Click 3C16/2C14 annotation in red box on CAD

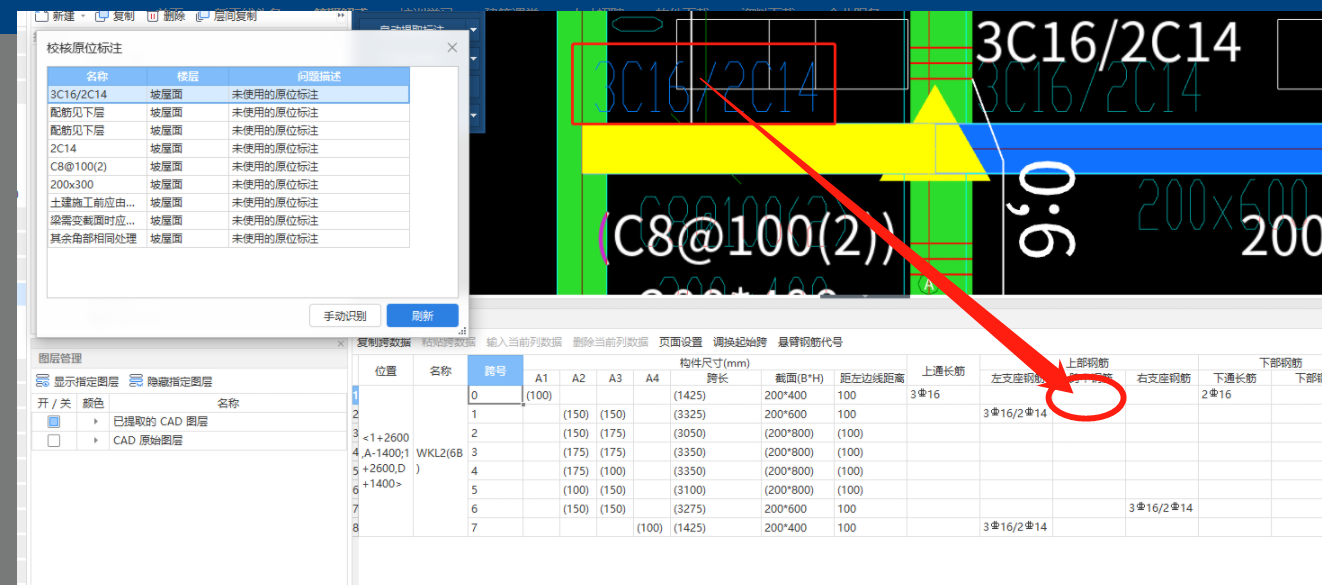[706, 87]
